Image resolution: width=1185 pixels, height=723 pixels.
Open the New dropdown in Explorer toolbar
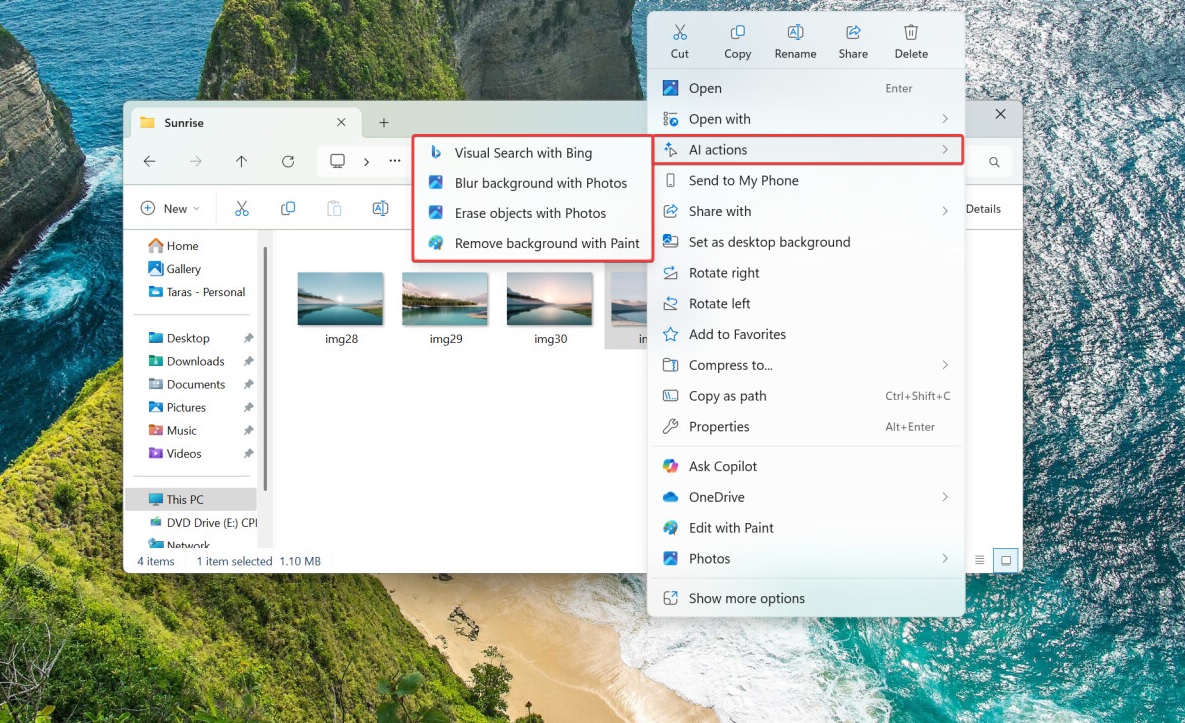(x=170, y=209)
